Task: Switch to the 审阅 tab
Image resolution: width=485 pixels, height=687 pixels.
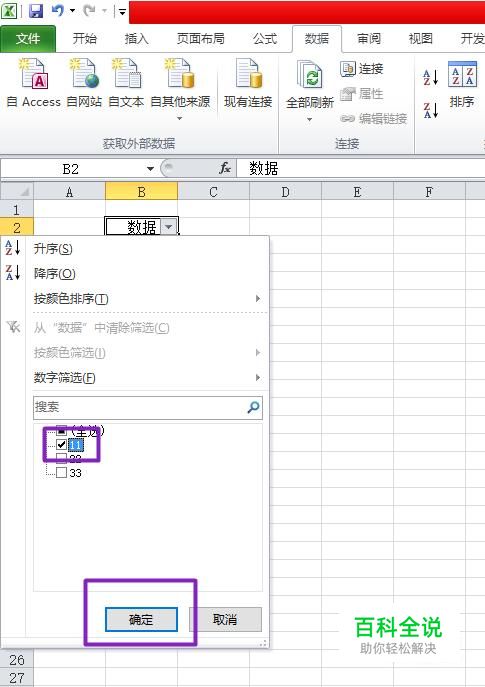Action: [x=368, y=39]
